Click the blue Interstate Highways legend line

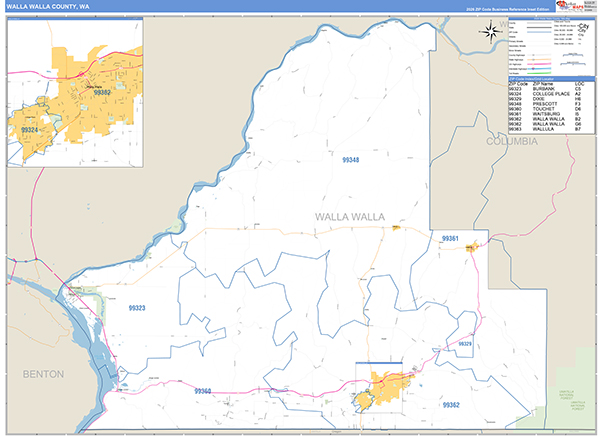[539, 69]
